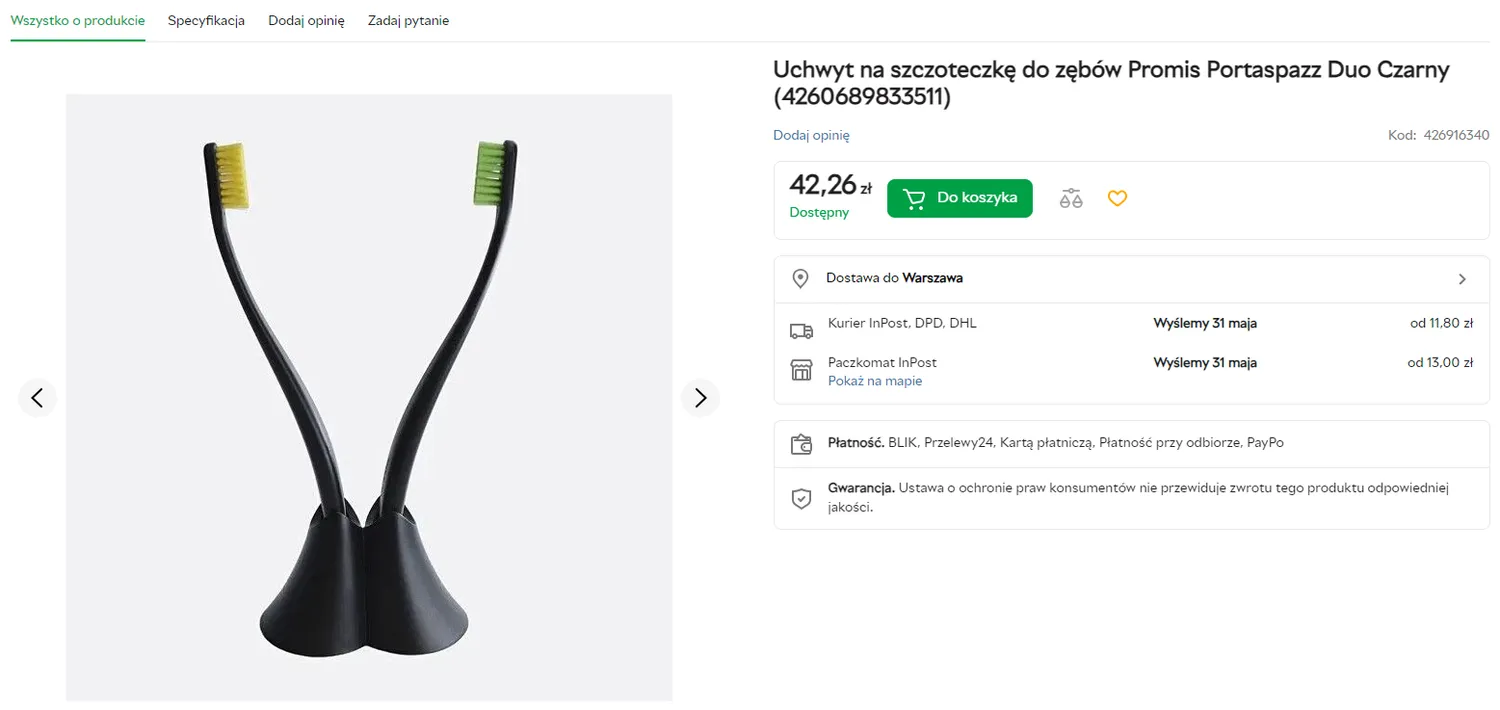This screenshot has height=710, width=1500.
Task: Click the warranty shield icon
Action: [x=801, y=498]
